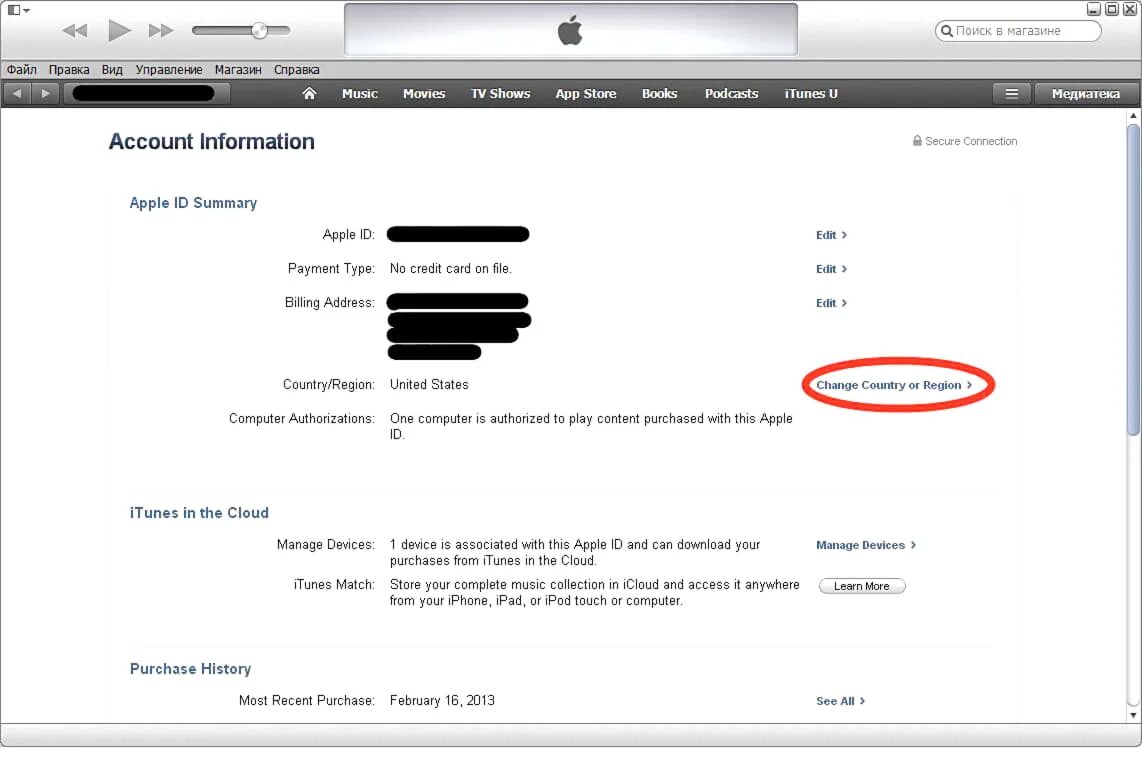The image size is (1142, 758).
Task: Click the Purchase History heading
Action: 190,669
